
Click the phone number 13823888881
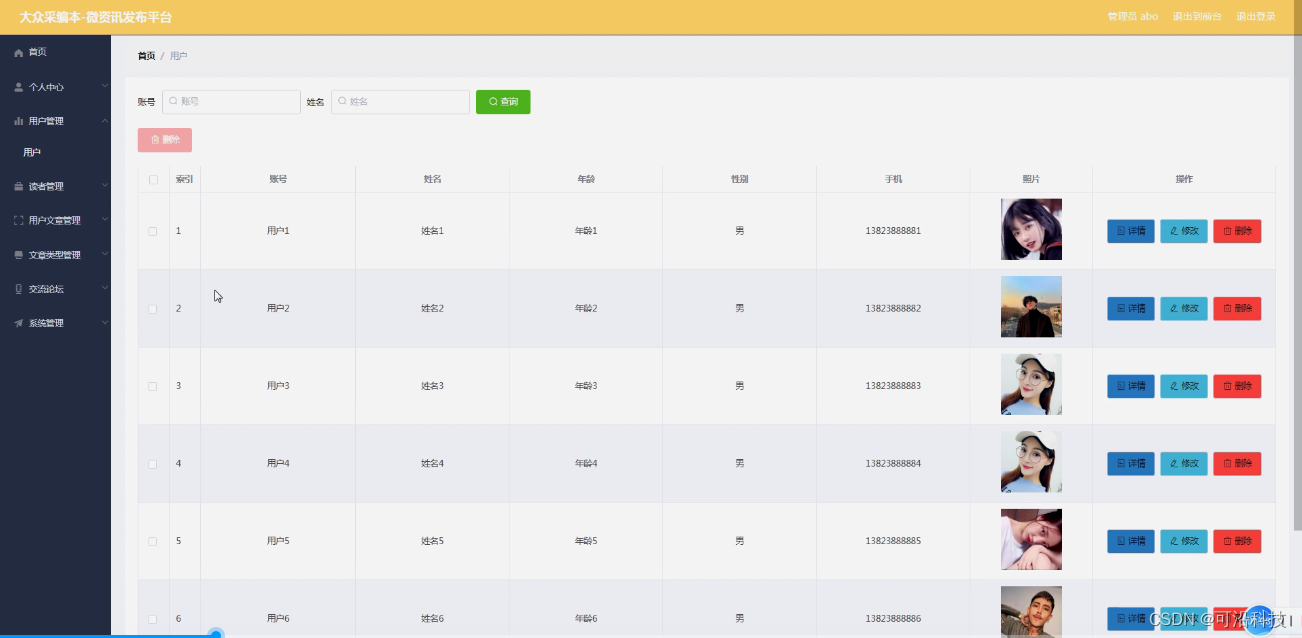click(x=893, y=231)
